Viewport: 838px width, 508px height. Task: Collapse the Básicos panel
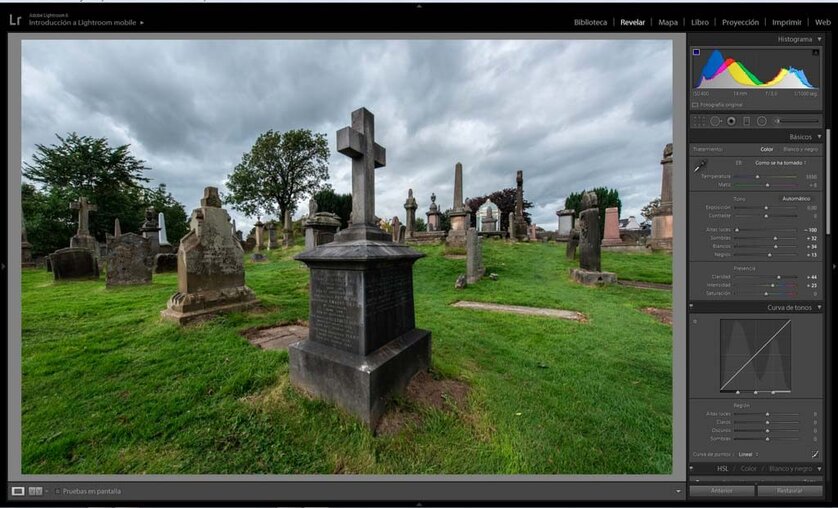819,136
